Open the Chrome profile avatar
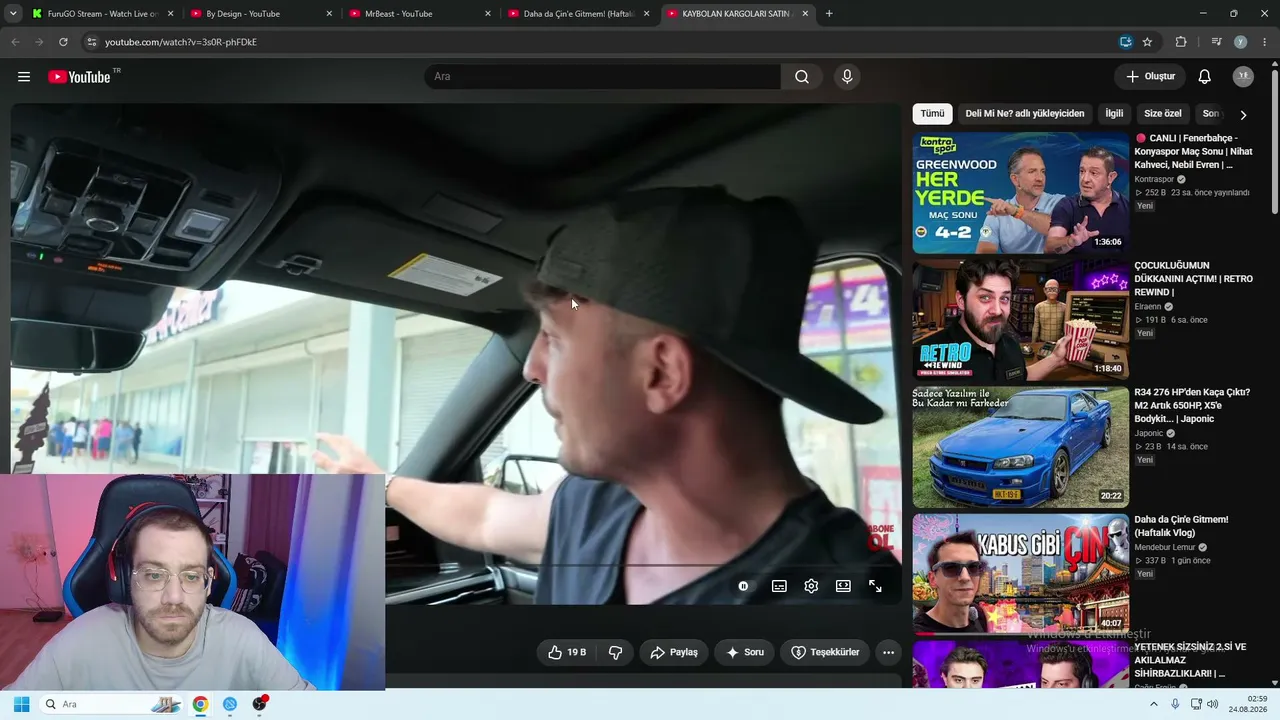Screen dimensions: 1280x720 [1240, 42]
